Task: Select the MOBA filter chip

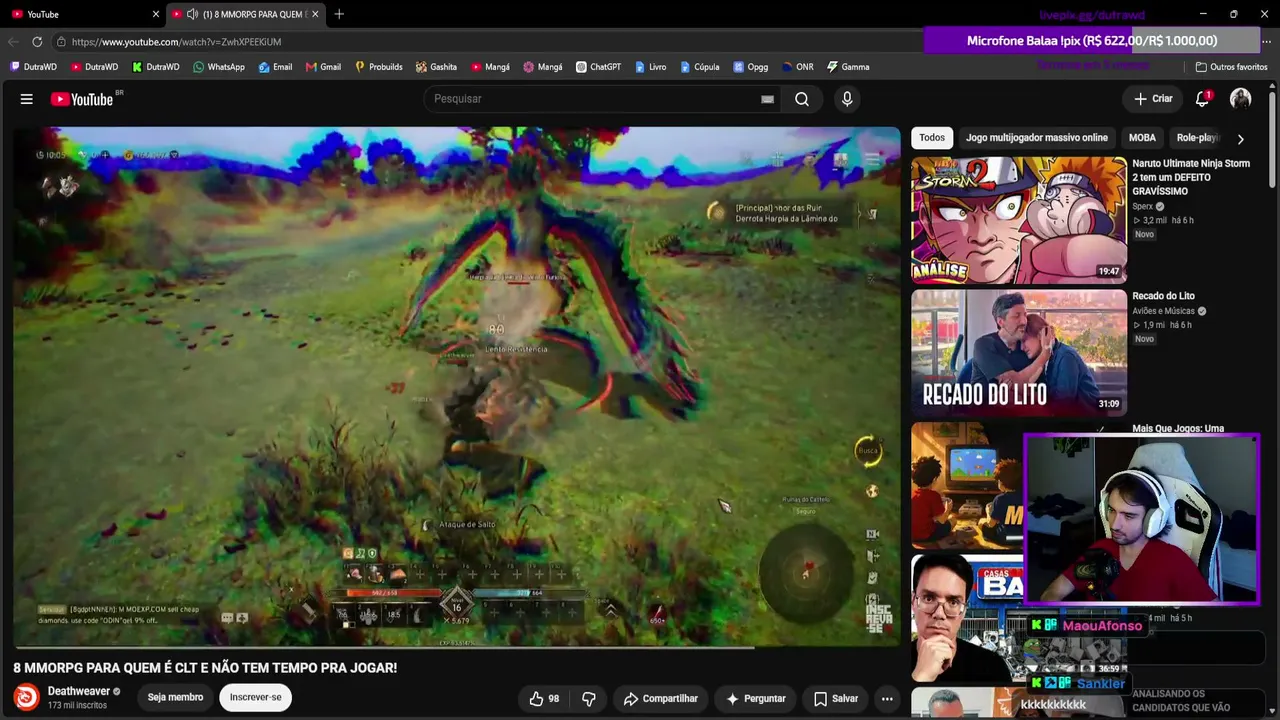Action: click(x=1142, y=138)
